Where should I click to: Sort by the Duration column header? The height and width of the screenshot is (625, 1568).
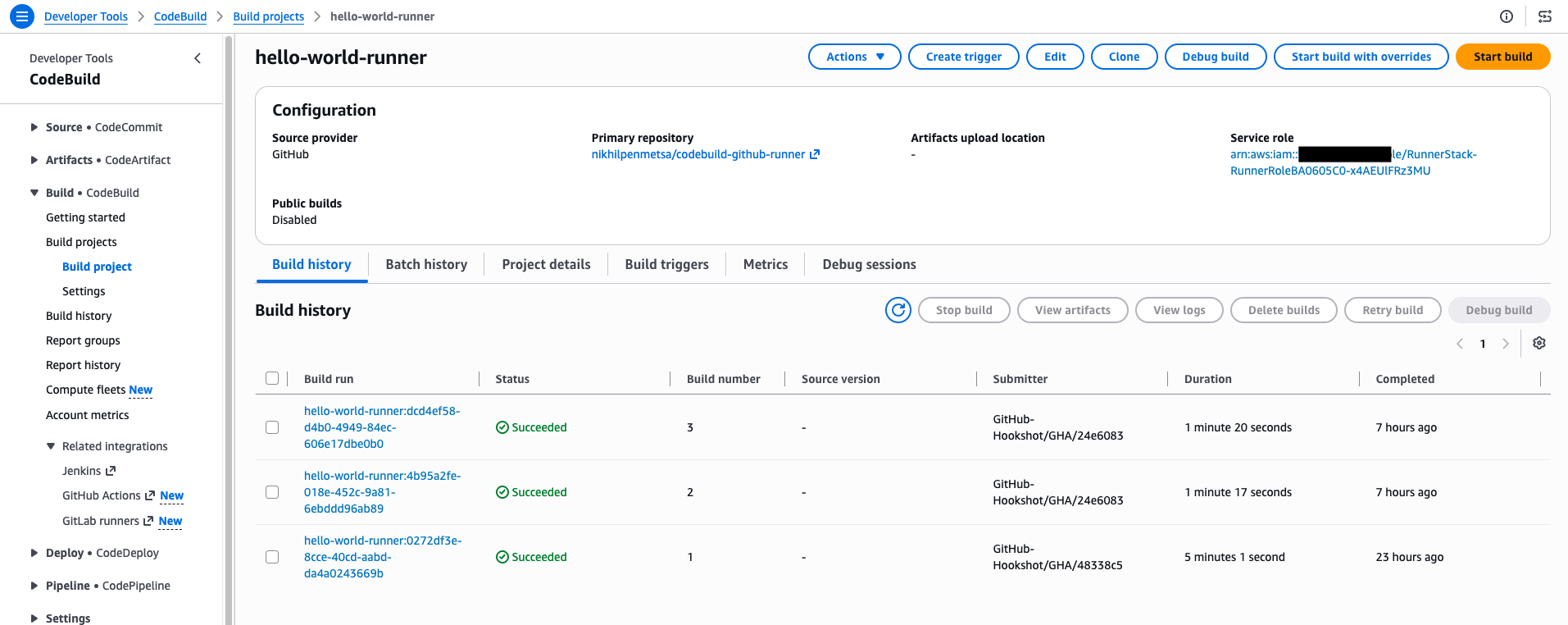coord(1207,379)
